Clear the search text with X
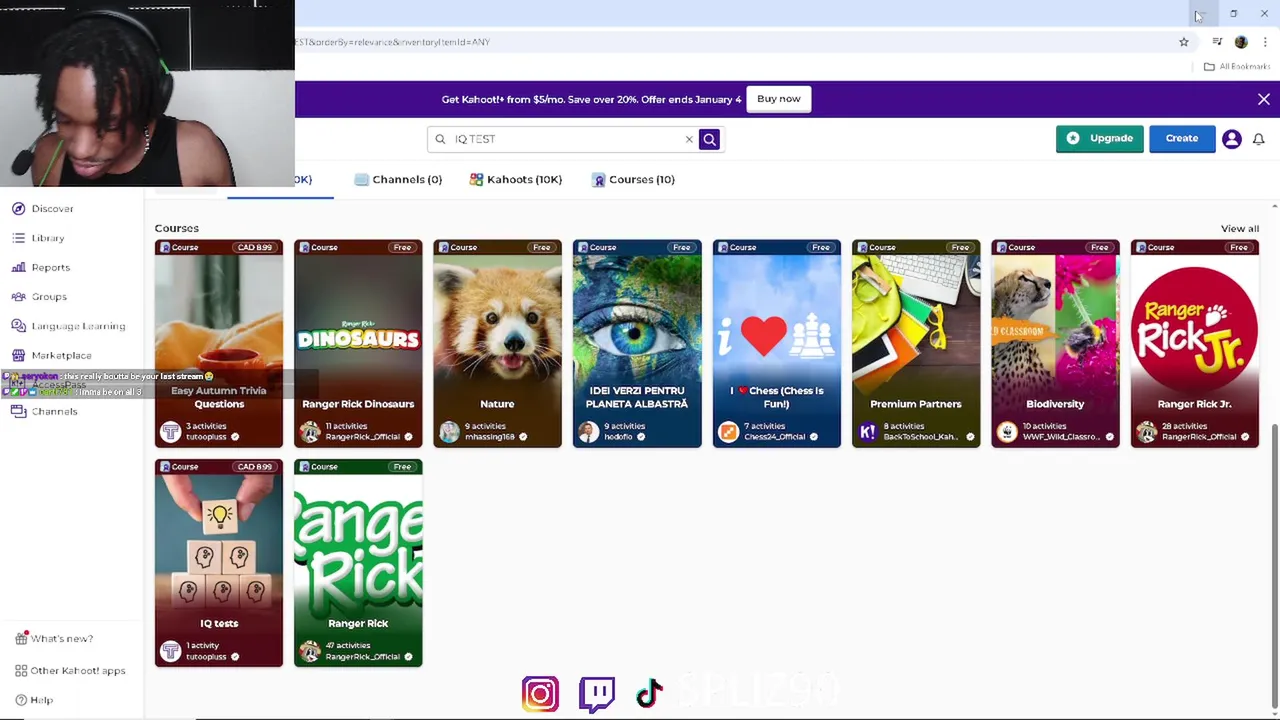 tap(689, 139)
